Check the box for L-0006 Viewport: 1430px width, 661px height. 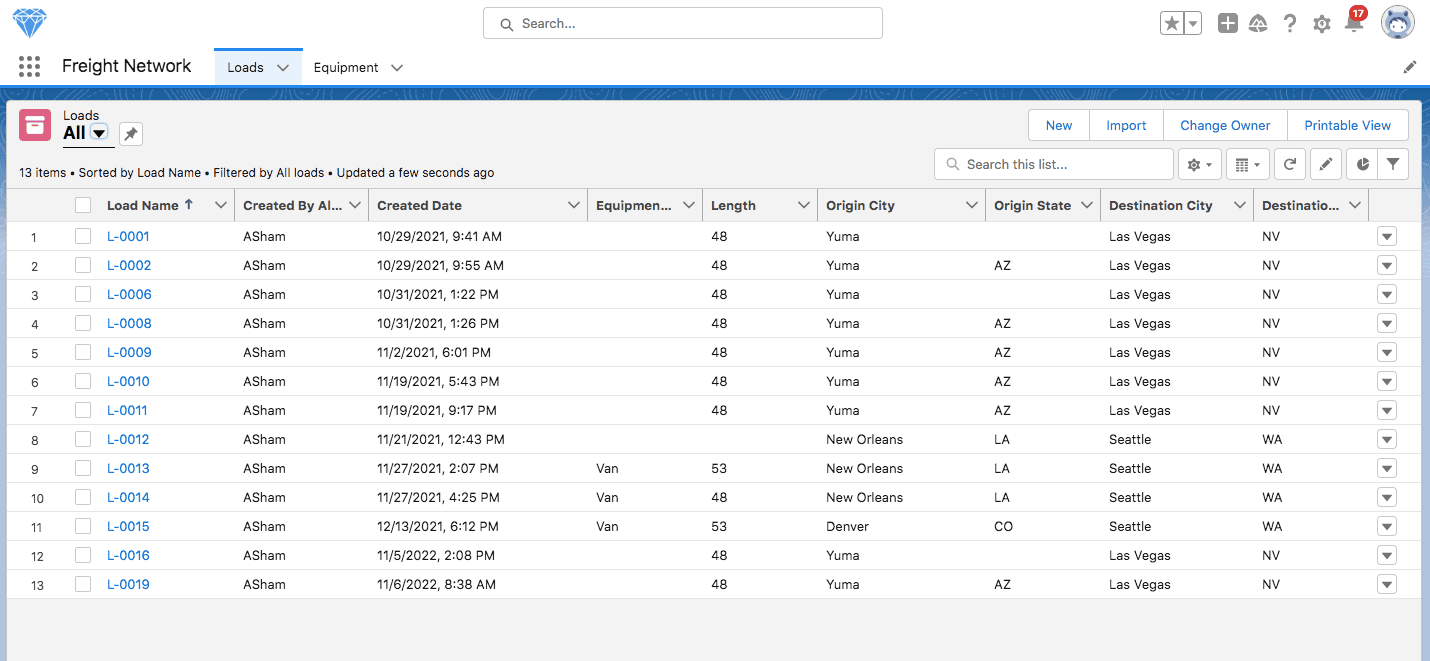coord(83,294)
